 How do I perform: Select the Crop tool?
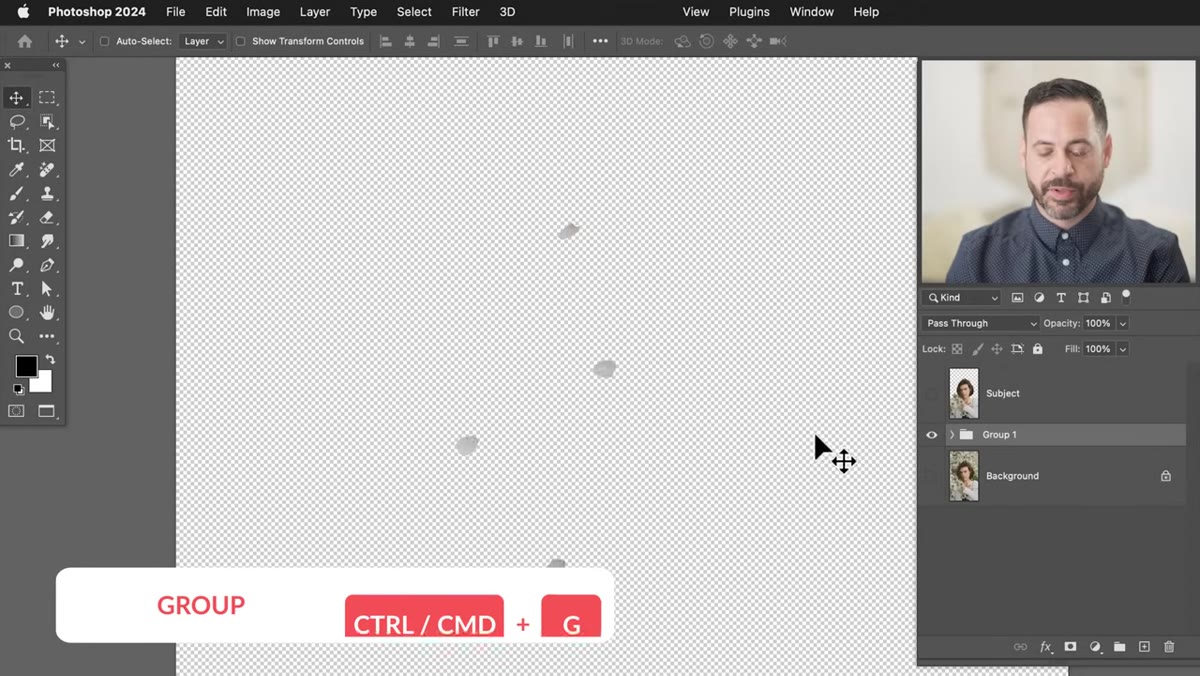click(16, 146)
